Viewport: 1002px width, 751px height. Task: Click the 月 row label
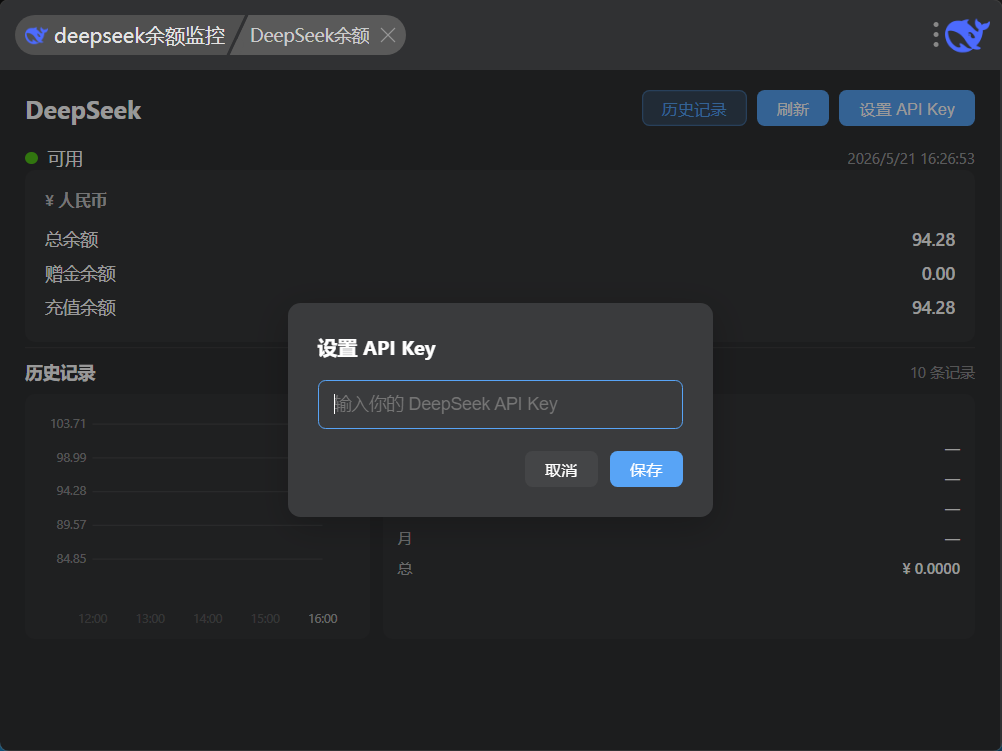point(405,539)
